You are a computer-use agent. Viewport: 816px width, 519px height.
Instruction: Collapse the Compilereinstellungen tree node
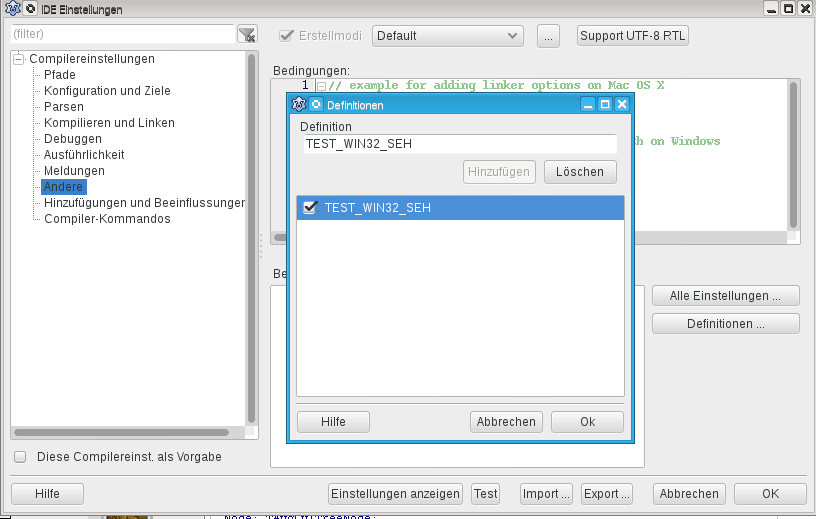point(19,59)
